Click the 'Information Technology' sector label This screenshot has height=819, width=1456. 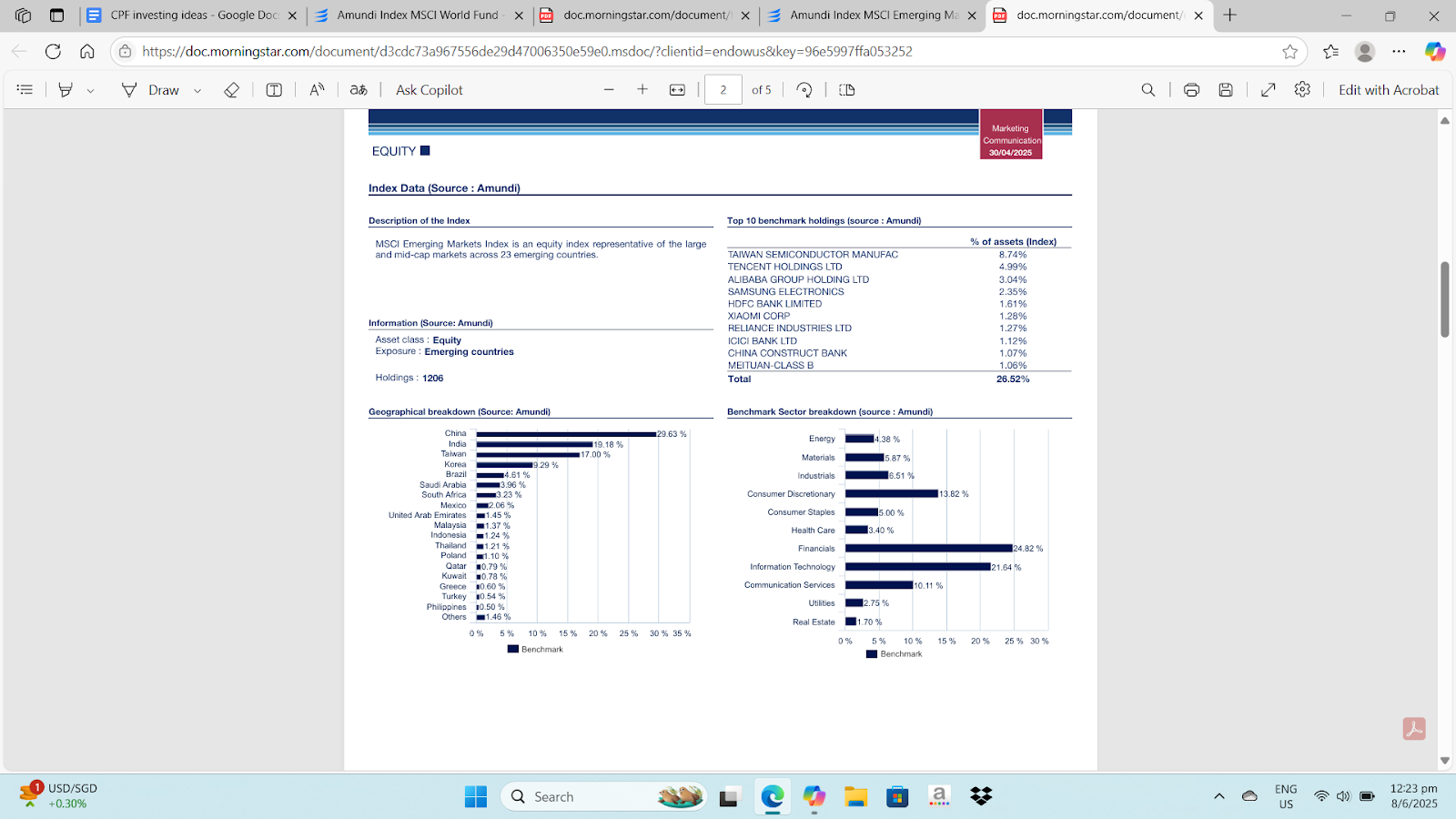click(793, 567)
